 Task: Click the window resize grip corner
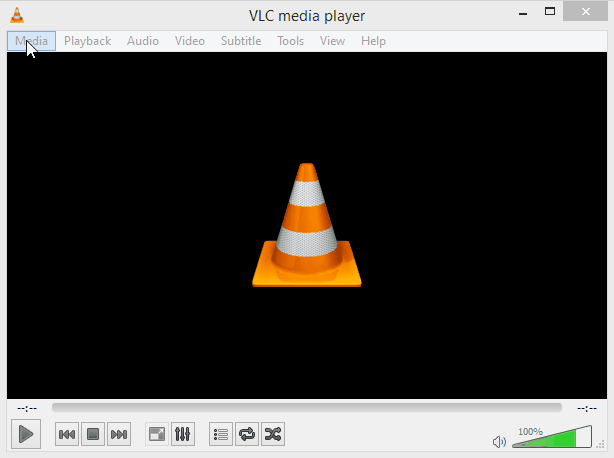(600, 444)
